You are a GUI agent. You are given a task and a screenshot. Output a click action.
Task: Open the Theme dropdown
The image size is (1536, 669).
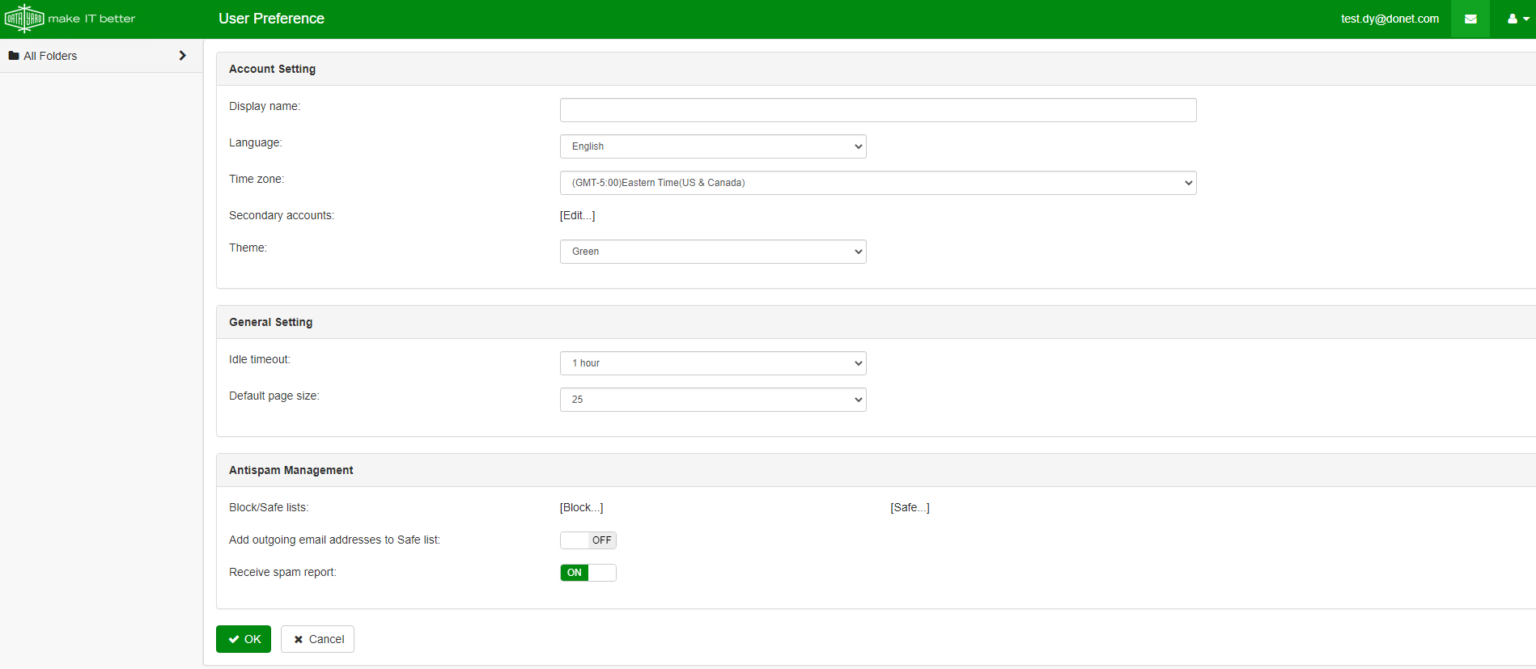click(x=713, y=251)
